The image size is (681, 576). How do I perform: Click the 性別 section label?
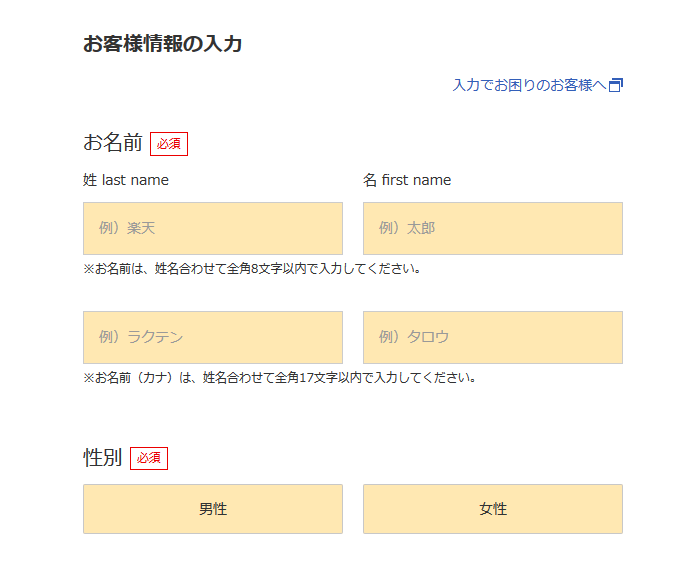103,457
